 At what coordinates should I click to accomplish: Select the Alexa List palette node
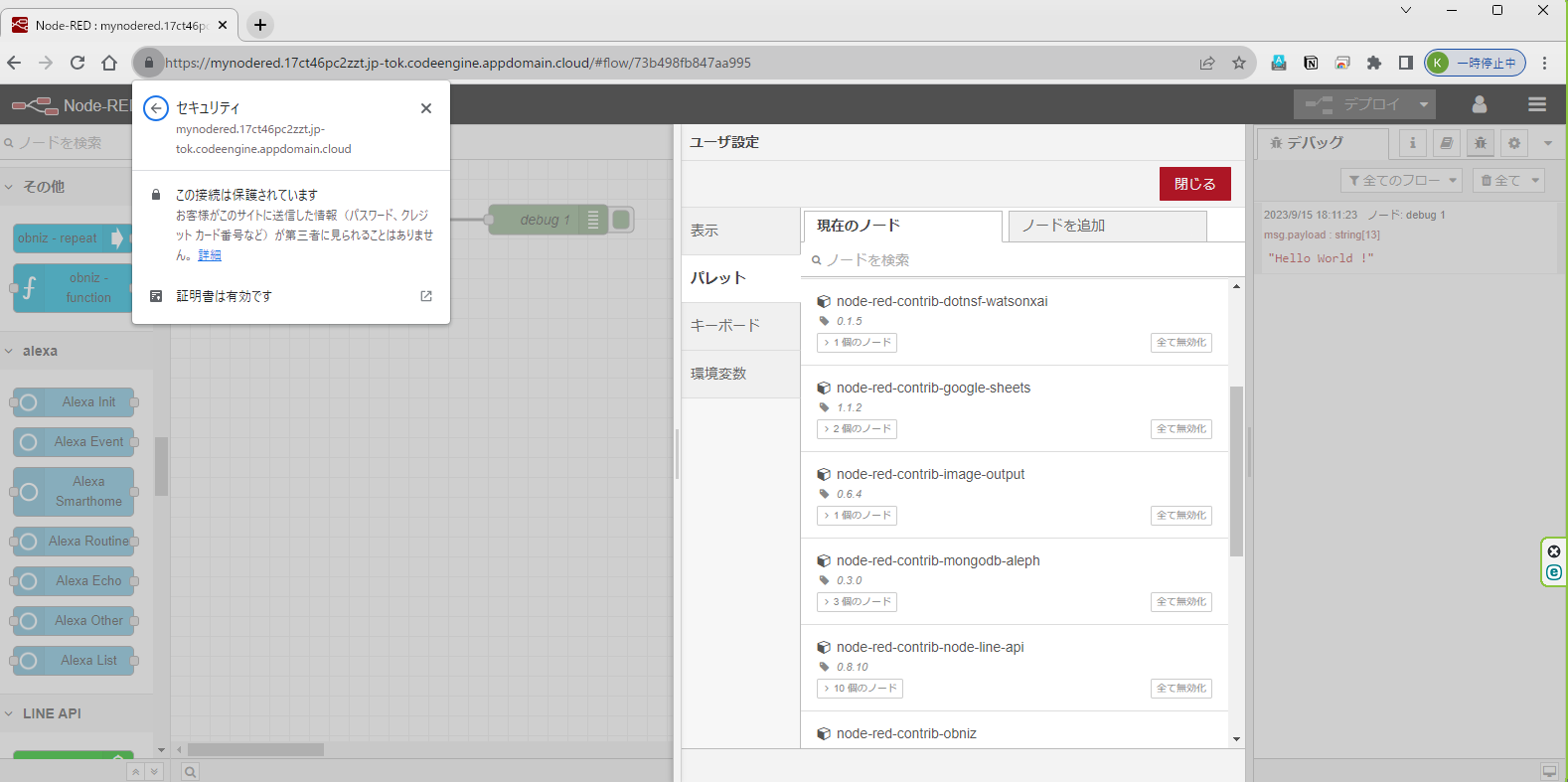pos(74,661)
